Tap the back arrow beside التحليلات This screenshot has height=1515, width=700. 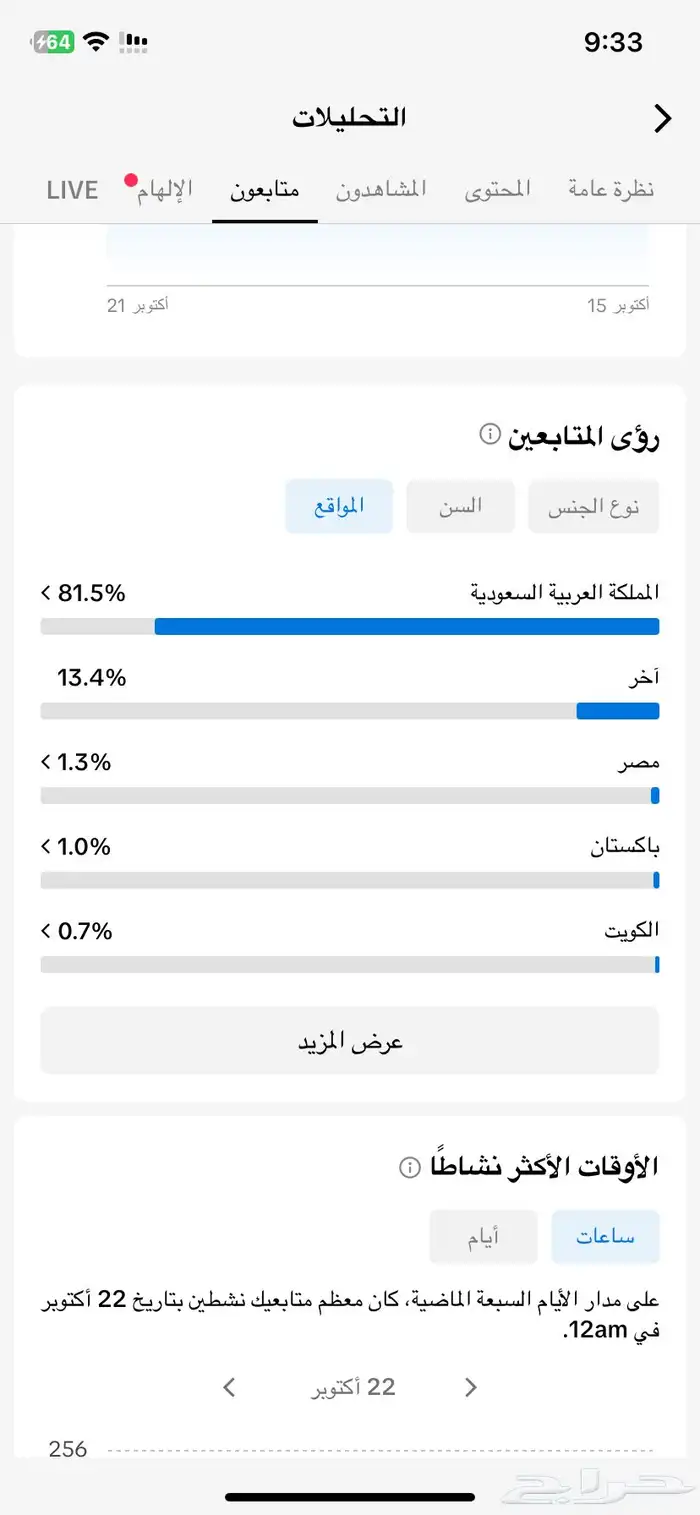[x=662, y=119]
